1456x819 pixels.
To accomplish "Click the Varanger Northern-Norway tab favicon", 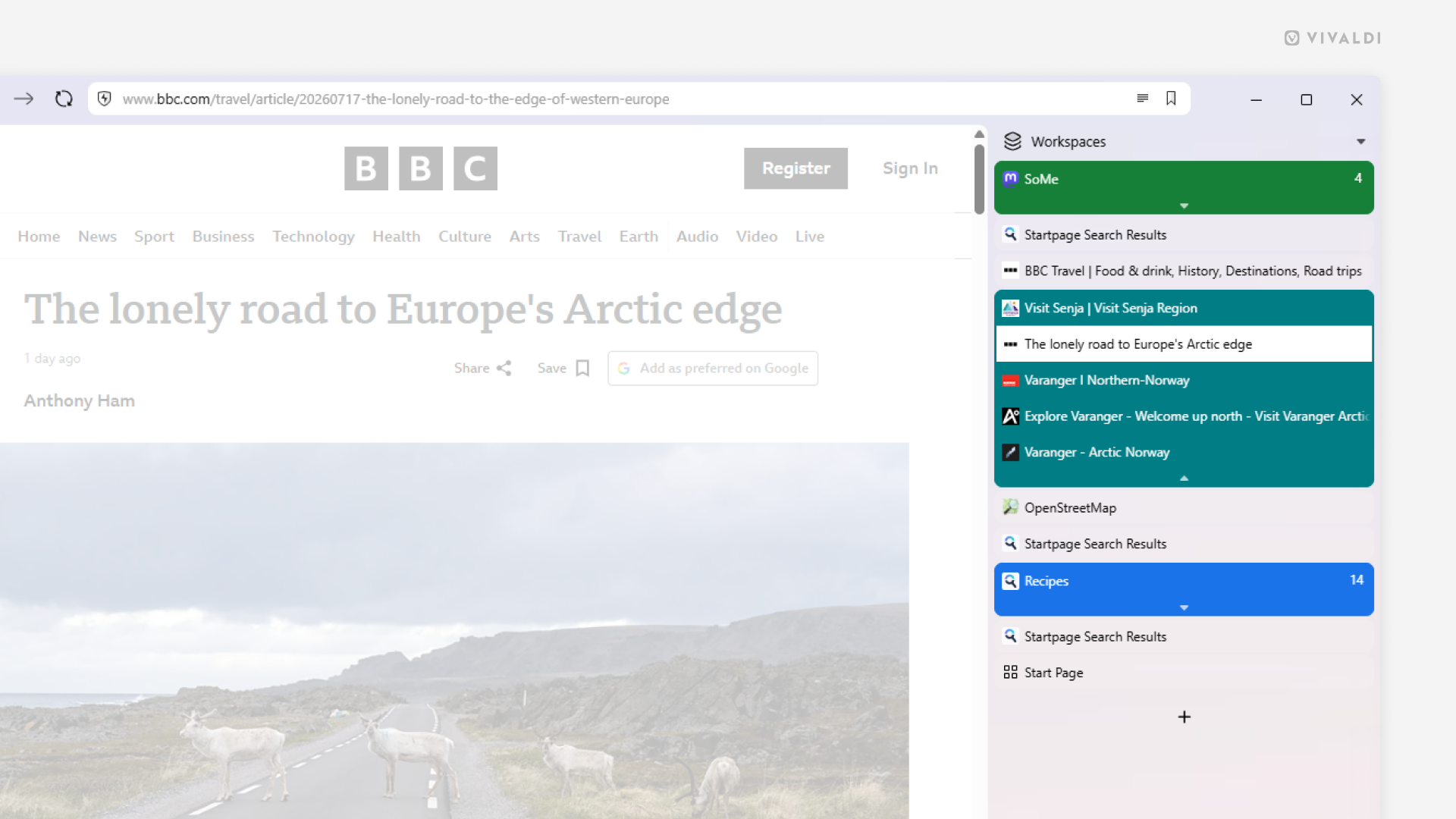I will tap(1010, 380).
